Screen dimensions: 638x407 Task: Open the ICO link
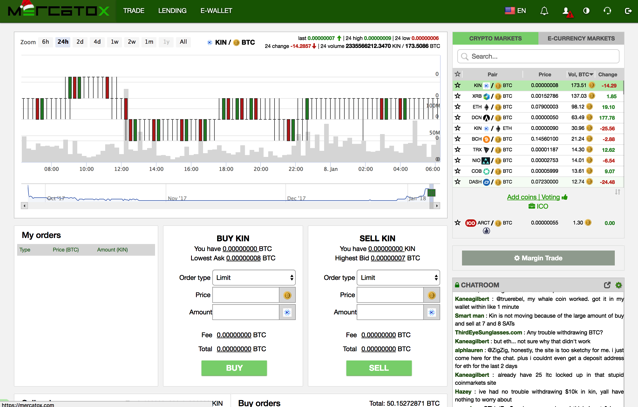click(x=538, y=206)
